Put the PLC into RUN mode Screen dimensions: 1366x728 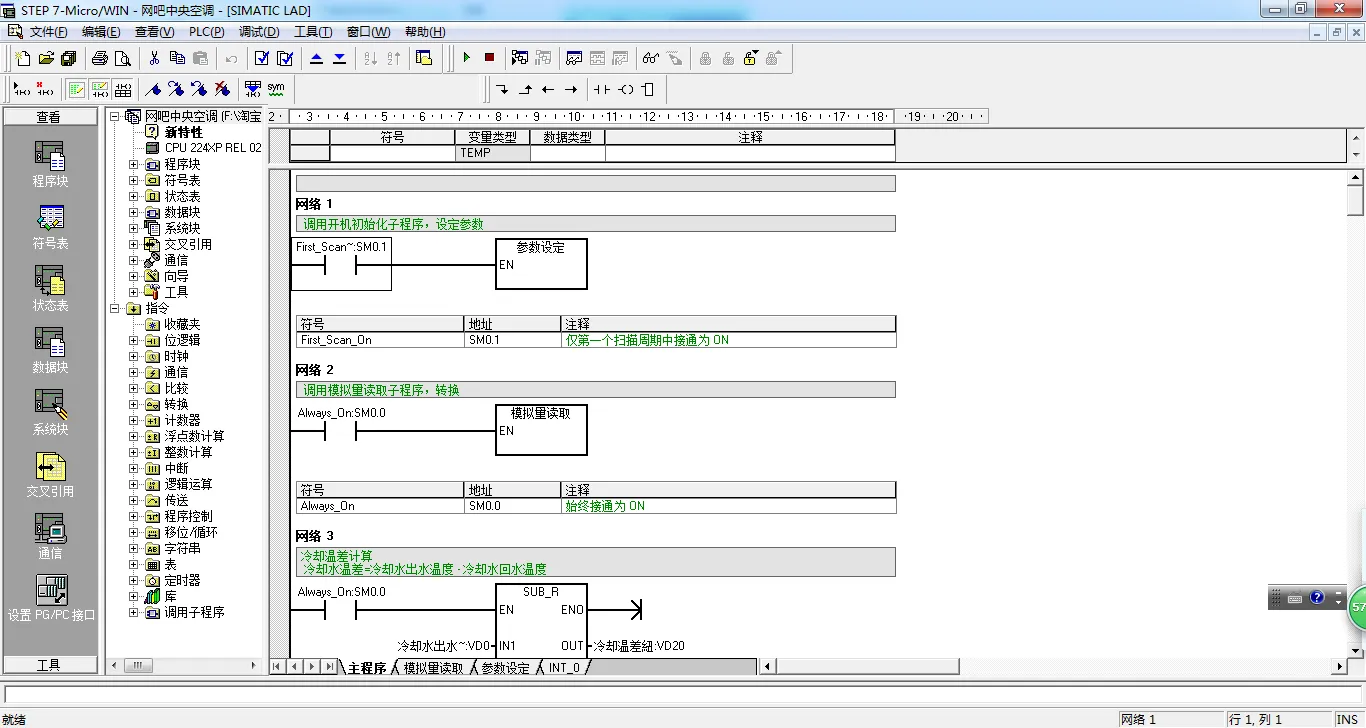pyautogui.click(x=466, y=58)
